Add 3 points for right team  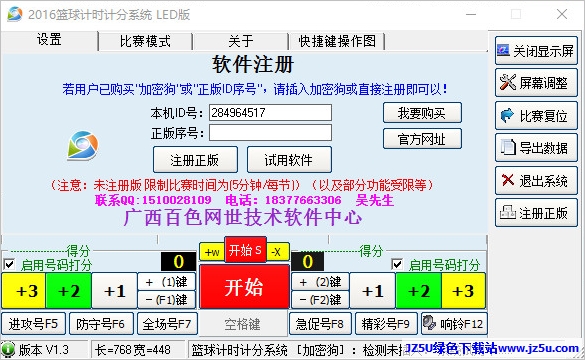point(463,291)
